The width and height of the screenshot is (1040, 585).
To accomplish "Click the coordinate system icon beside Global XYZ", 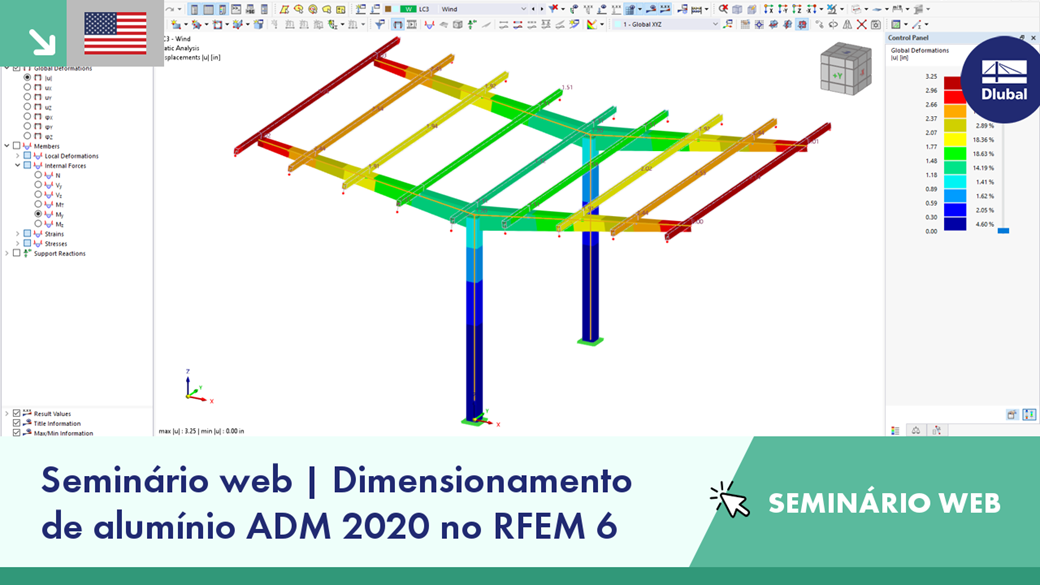I will 728,25.
